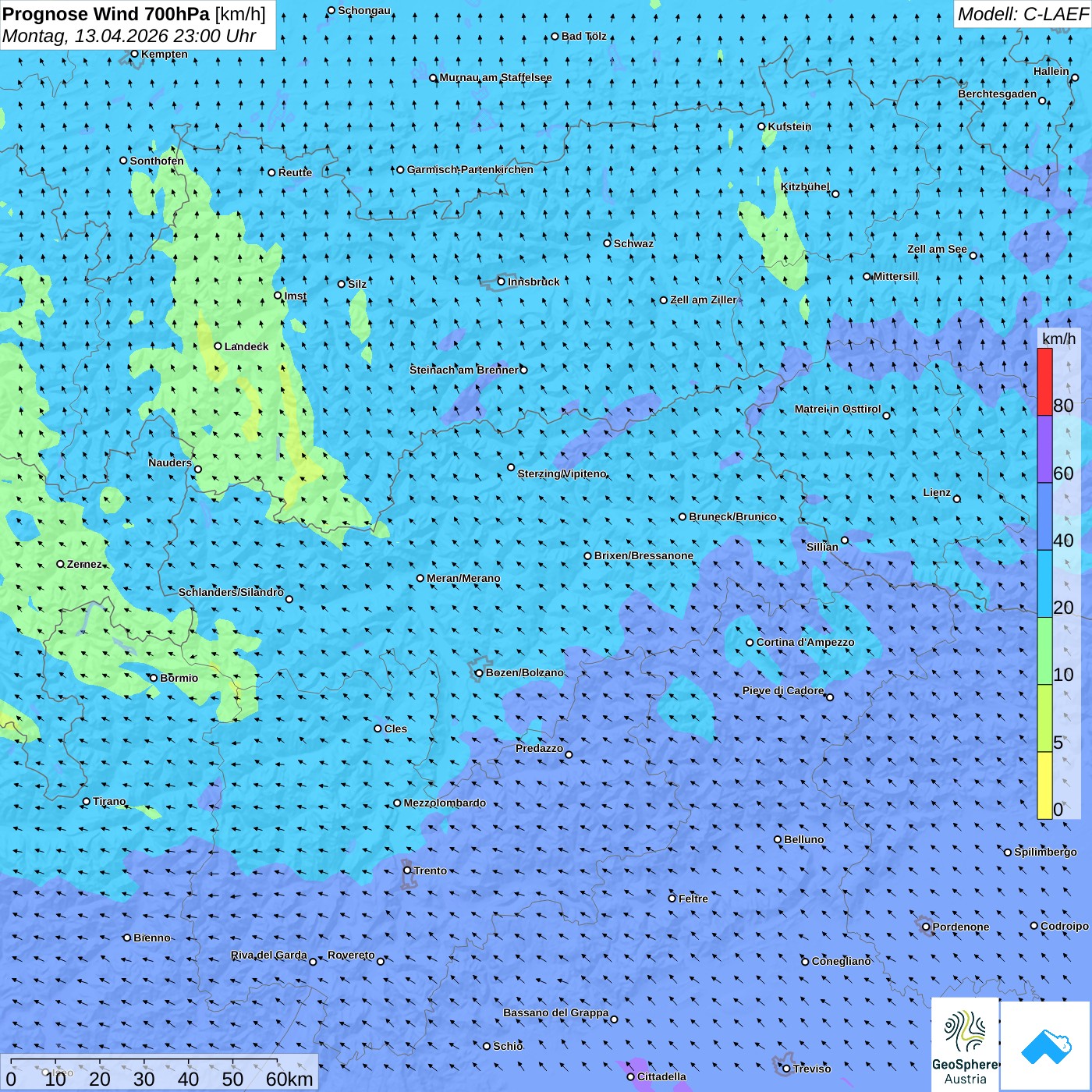Click the Landeck city marker
Screen dimensions: 1092x1092
[x=218, y=346]
